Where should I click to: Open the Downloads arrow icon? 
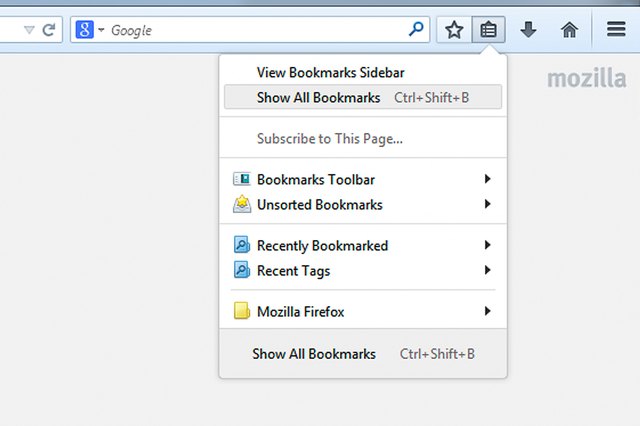(528, 30)
